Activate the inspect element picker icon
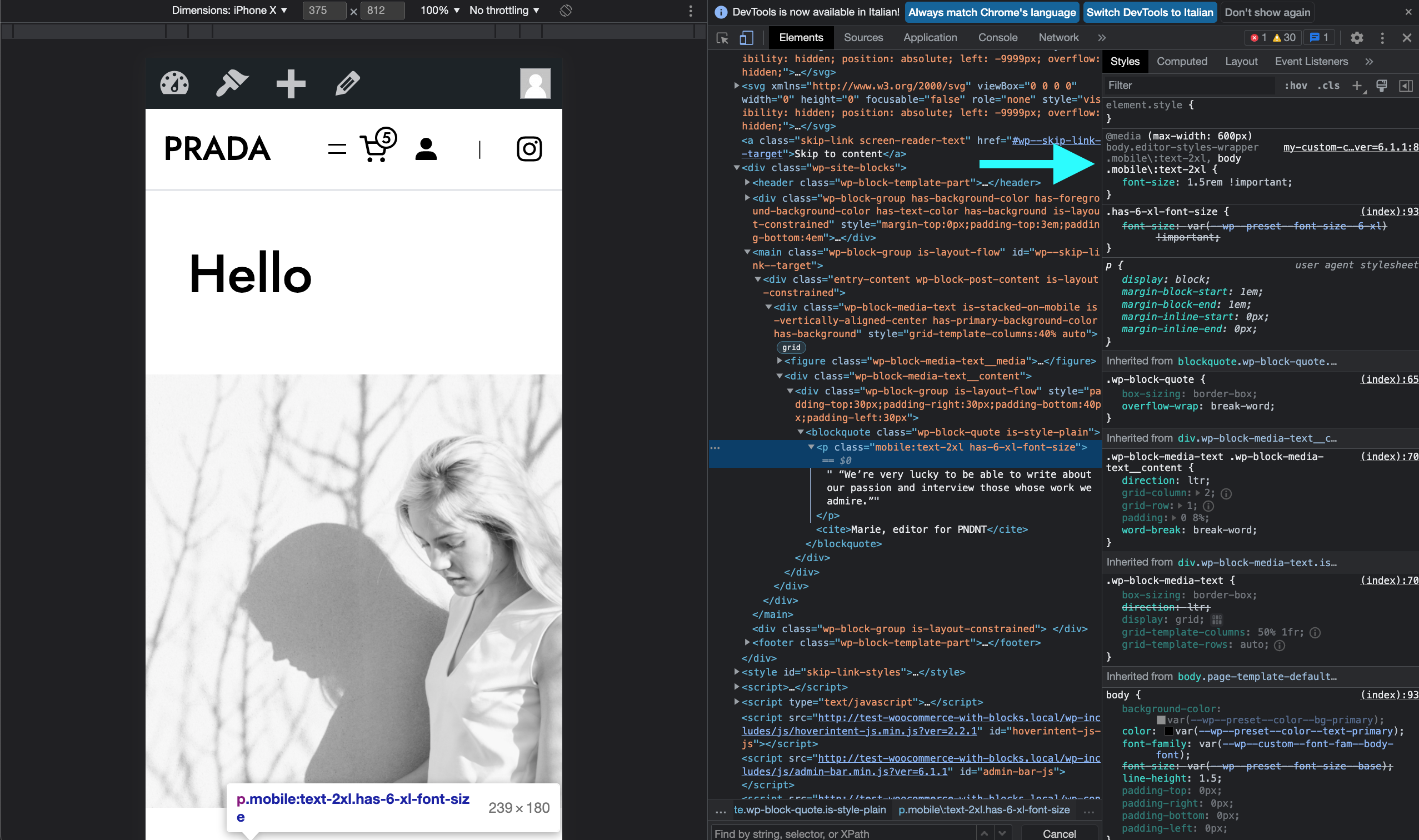 point(722,38)
